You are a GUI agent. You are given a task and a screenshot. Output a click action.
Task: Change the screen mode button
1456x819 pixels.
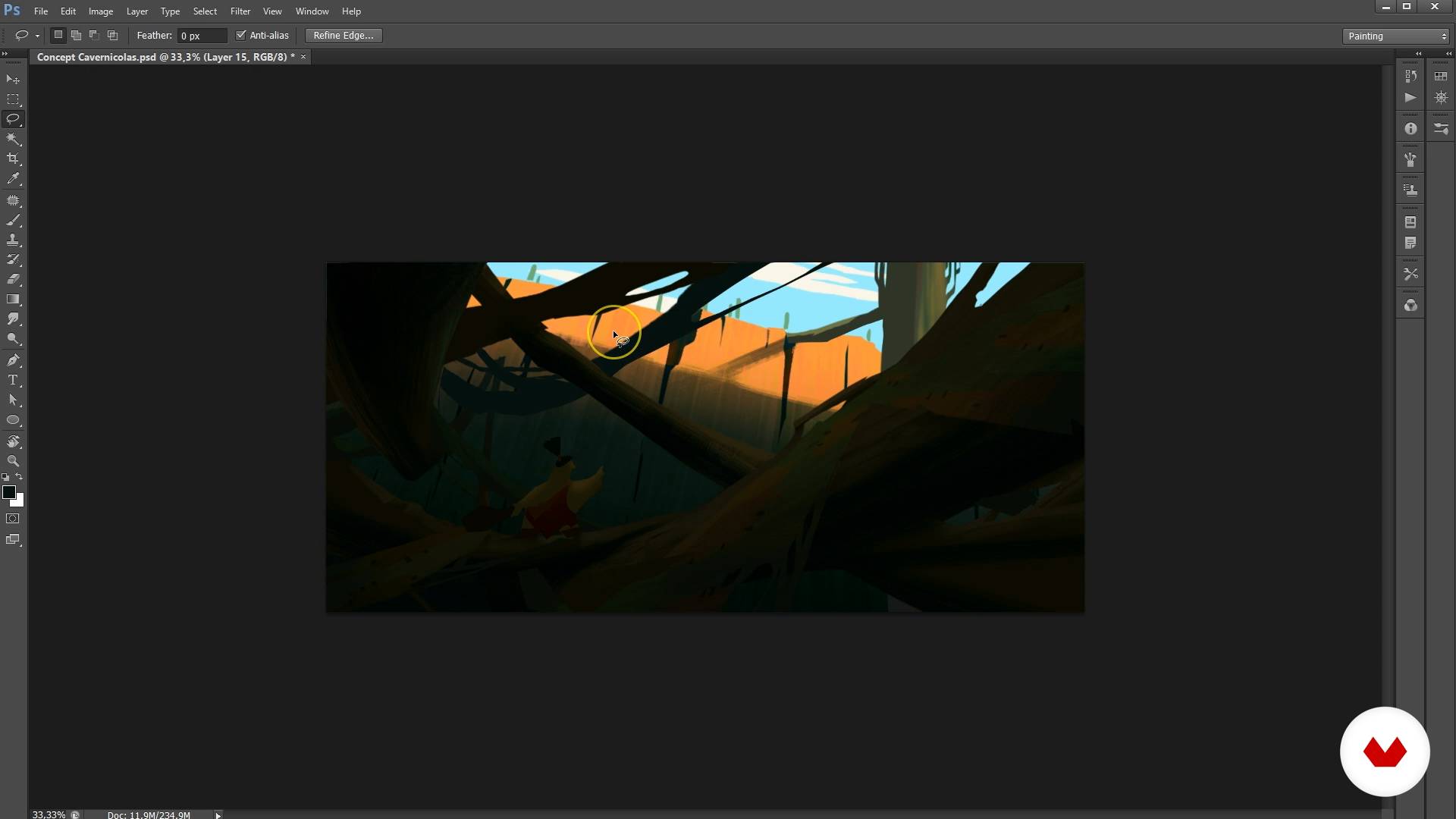(13, 540)
